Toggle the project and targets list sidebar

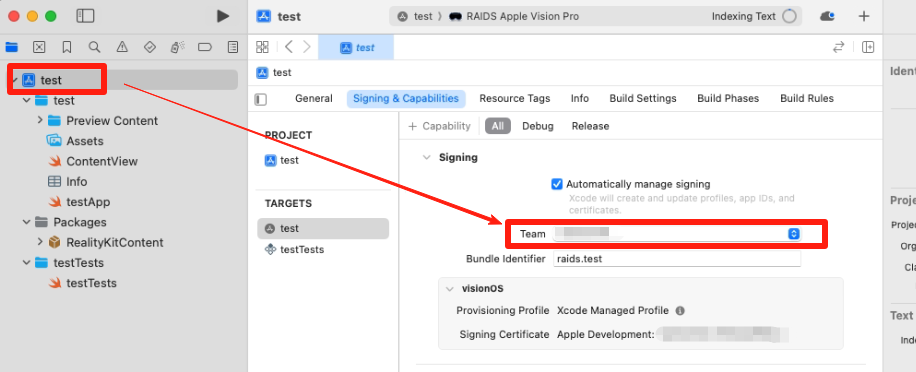point(261,100)
